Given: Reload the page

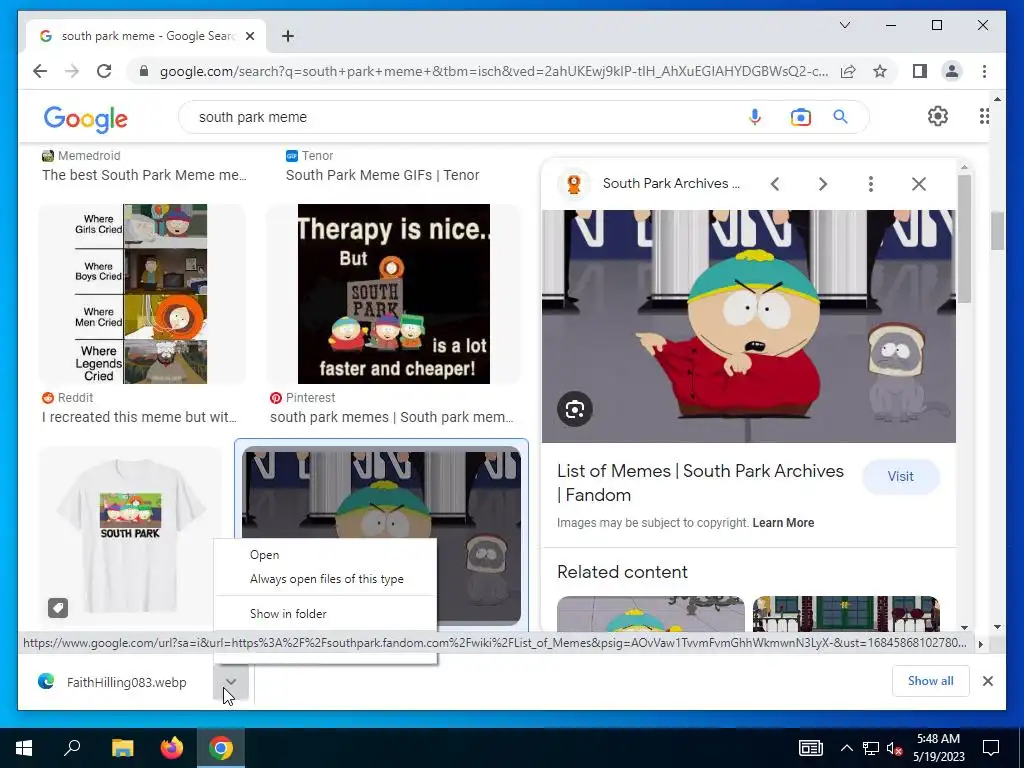Looking at the screenshot, I should pos(104,71).
